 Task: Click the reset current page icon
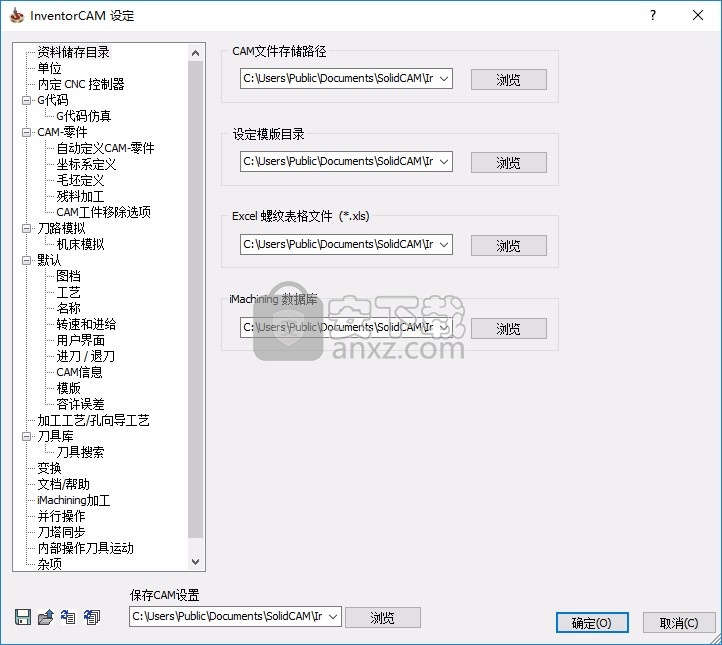pyautogui.click(x=68, y=617)
